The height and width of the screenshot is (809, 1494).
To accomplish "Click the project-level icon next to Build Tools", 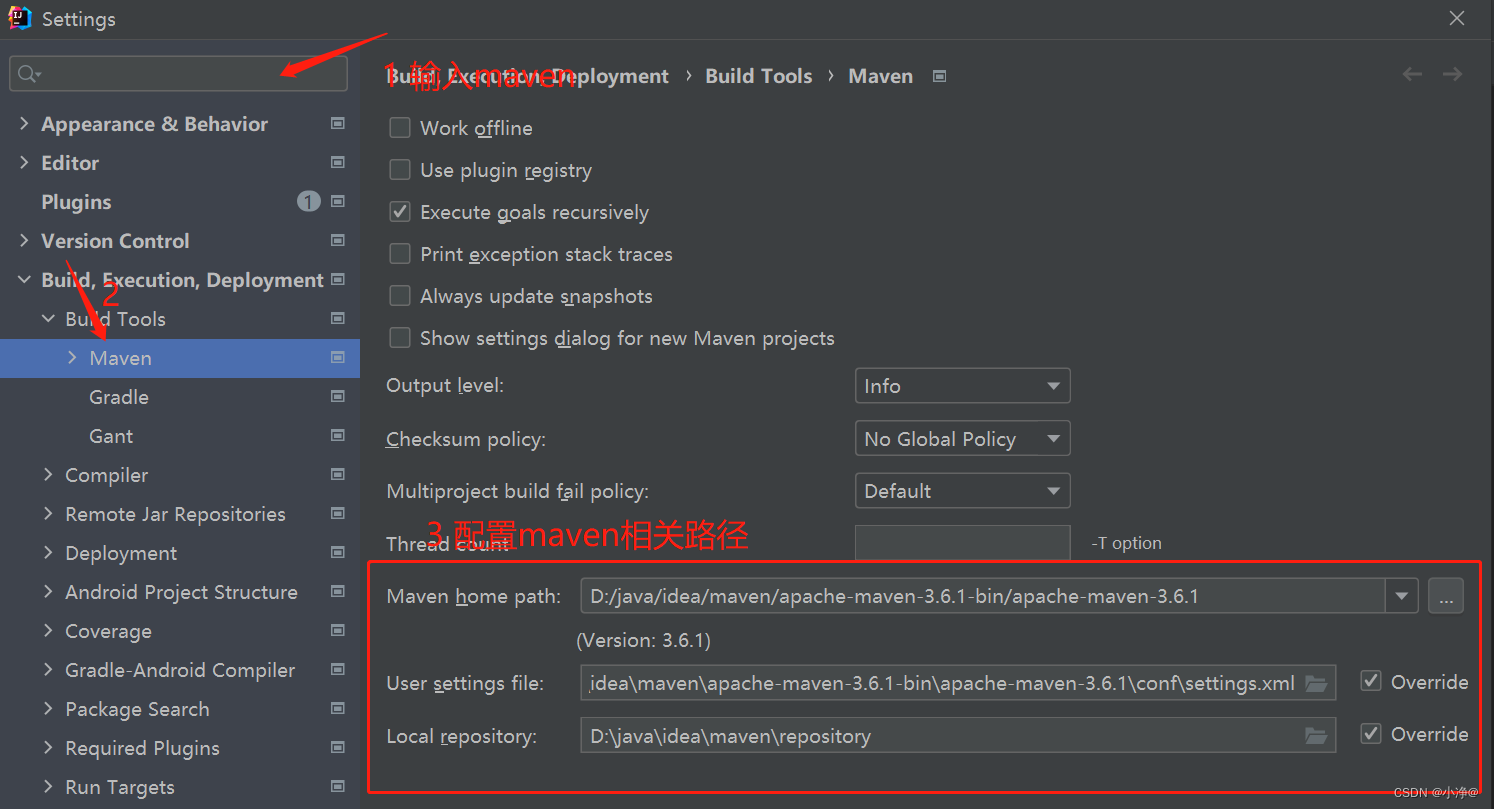I will [x=338, y=319].
